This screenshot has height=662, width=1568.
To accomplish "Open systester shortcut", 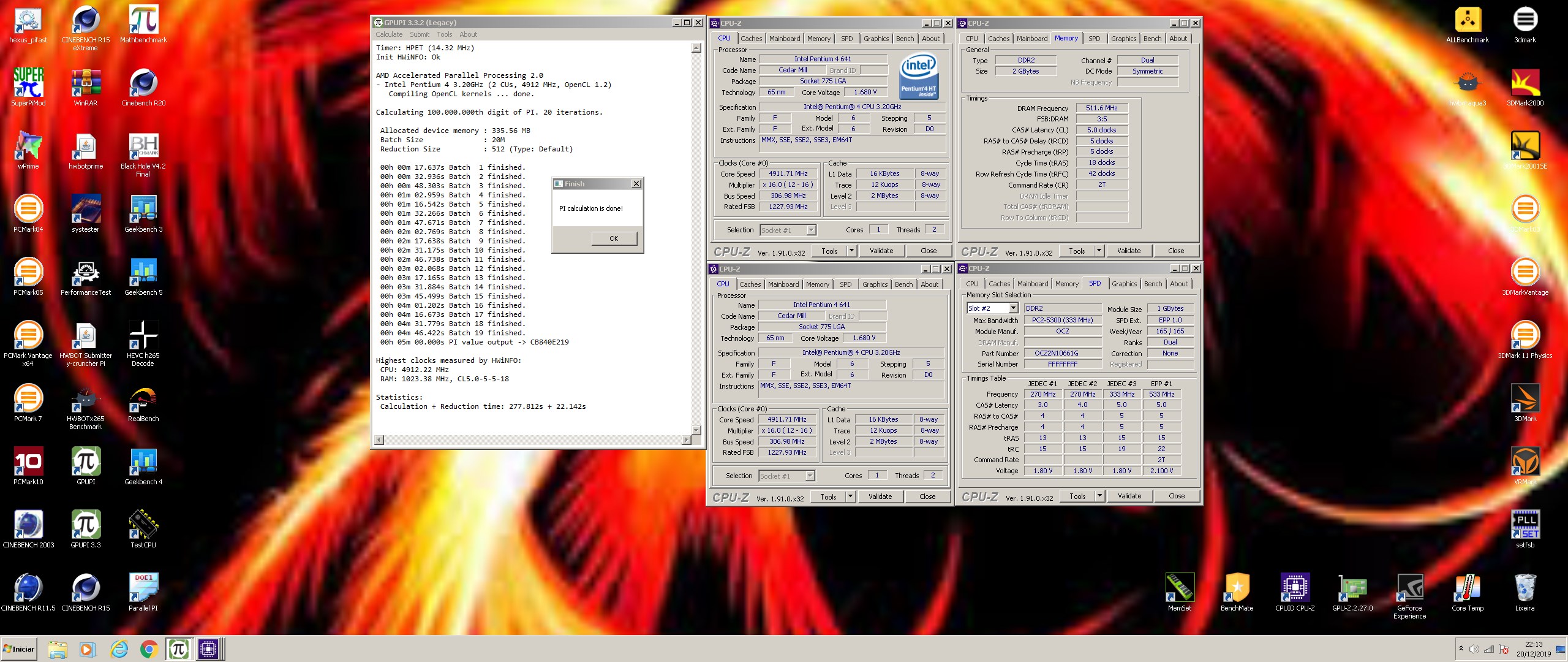I will [x=86, y=213].
